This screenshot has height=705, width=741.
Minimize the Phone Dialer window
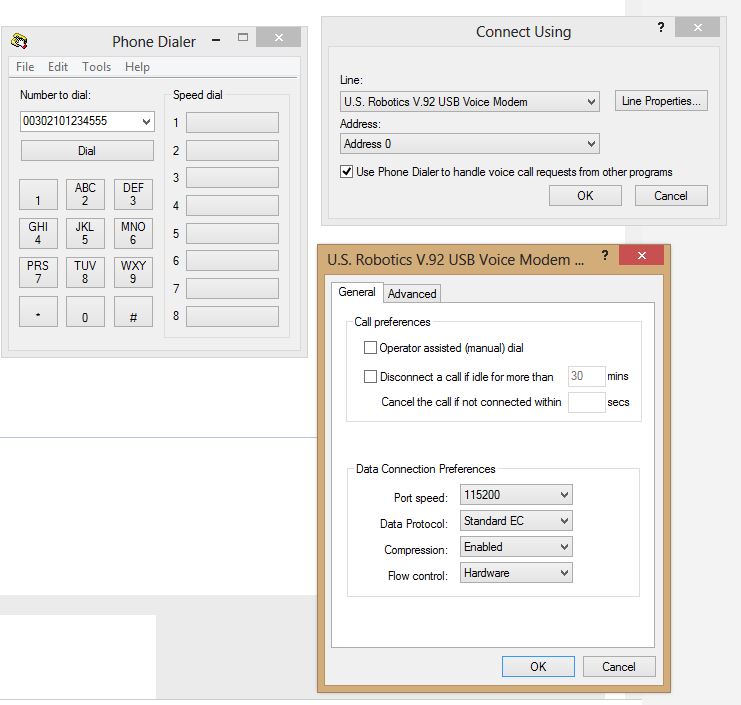pyautogui.click(x=216, y=40)
